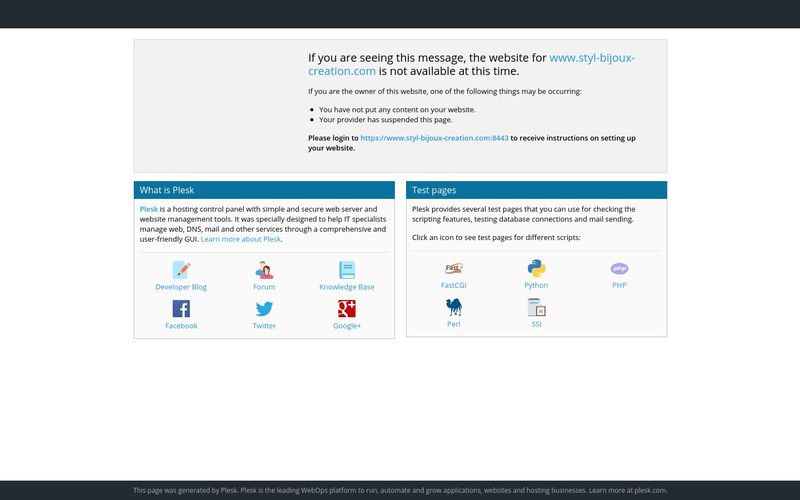Click the 'What is Plesk' panel header
The image size is (800, 500).
tap(264, 190)
